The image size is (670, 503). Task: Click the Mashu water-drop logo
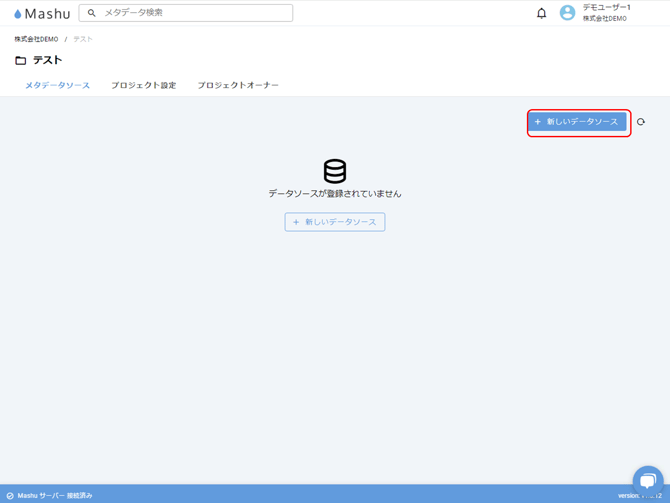pyautogui.click(x=18, y=14)
